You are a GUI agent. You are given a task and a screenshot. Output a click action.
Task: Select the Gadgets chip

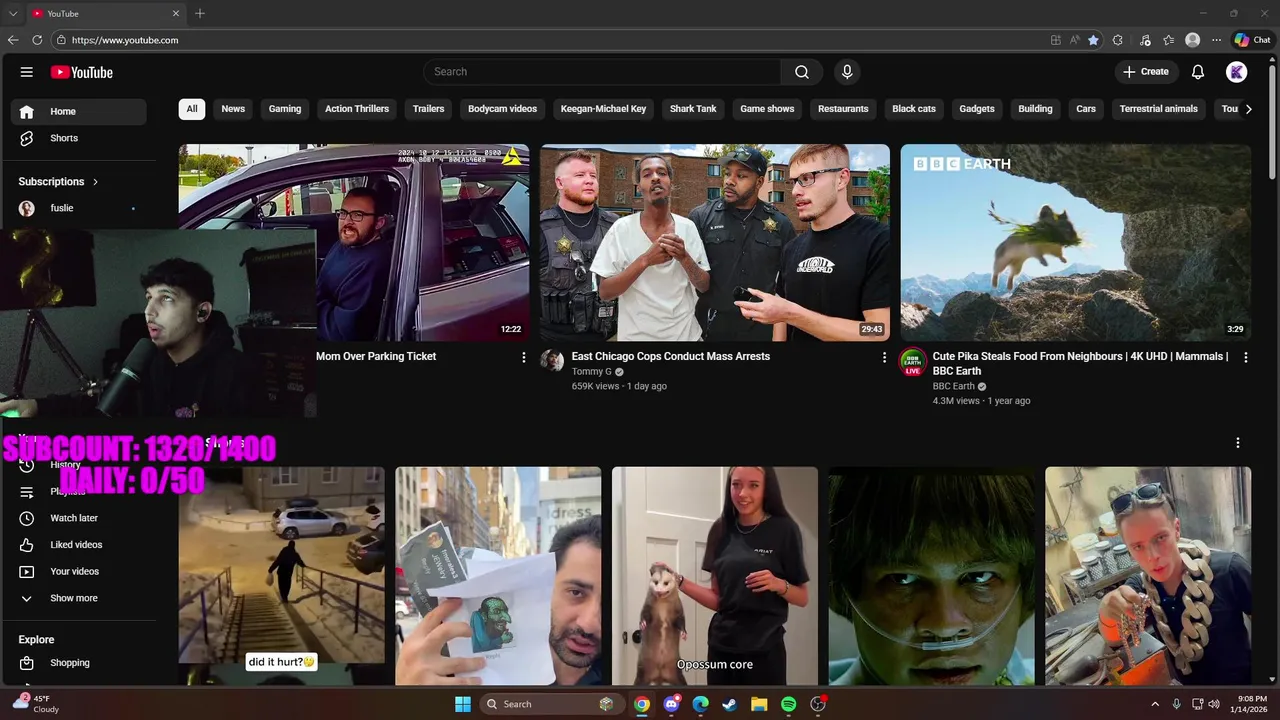(977, 109)
